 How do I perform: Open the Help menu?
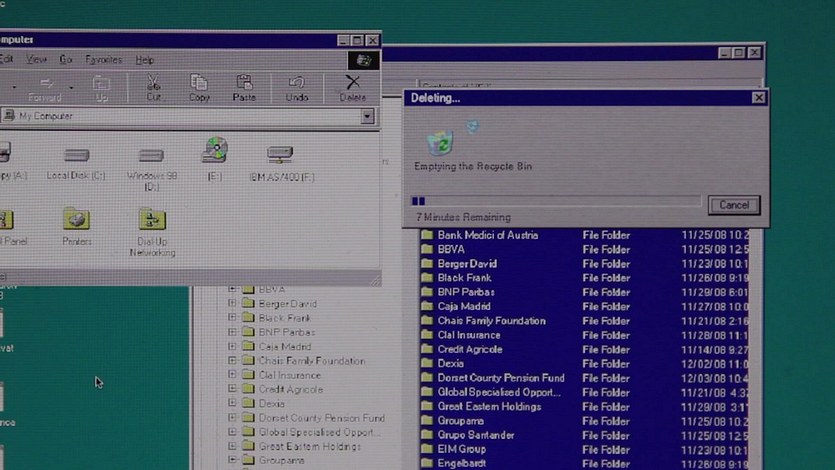(145, 60)
